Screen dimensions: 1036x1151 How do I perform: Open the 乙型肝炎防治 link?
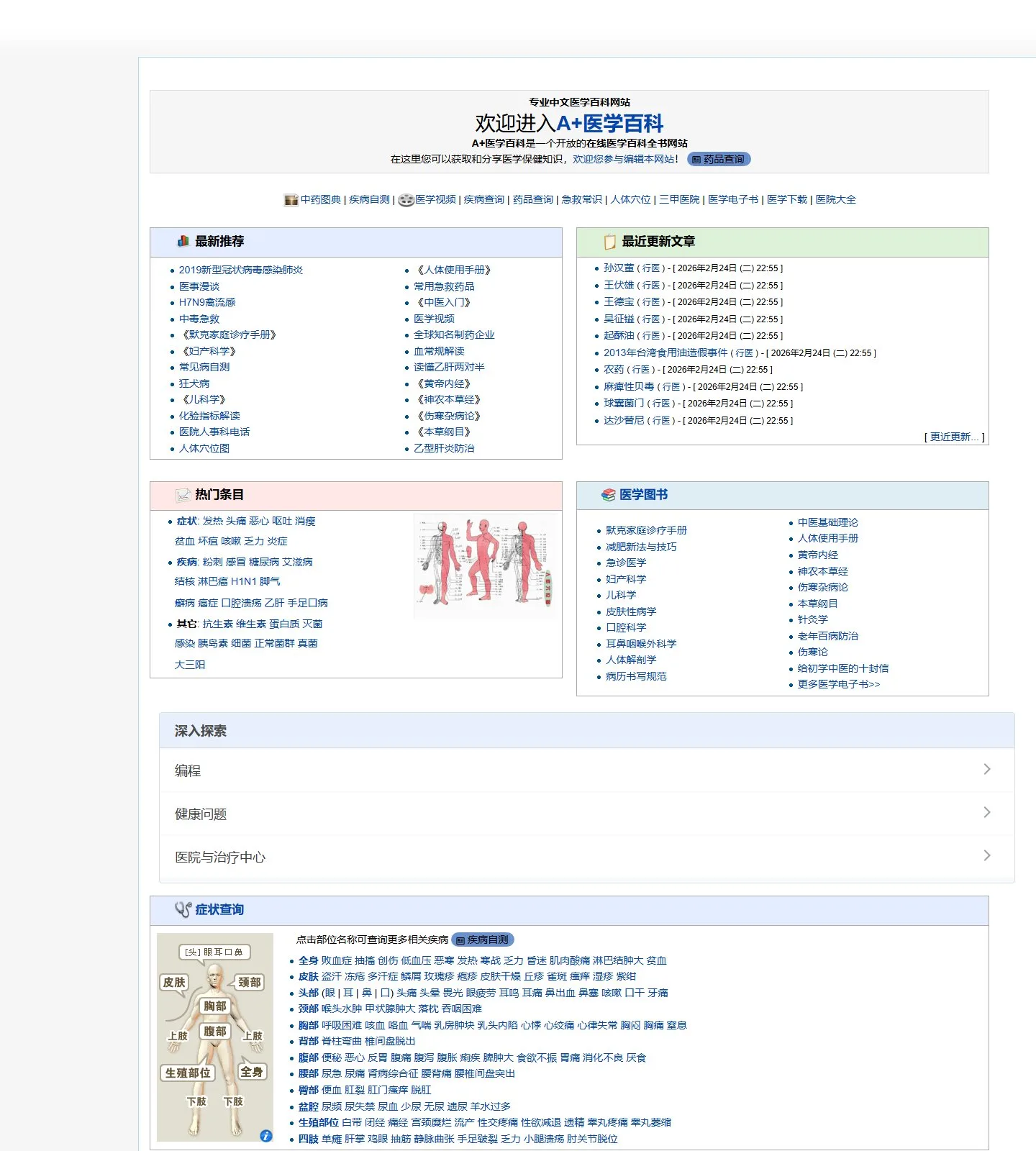[x=444, y=448]
